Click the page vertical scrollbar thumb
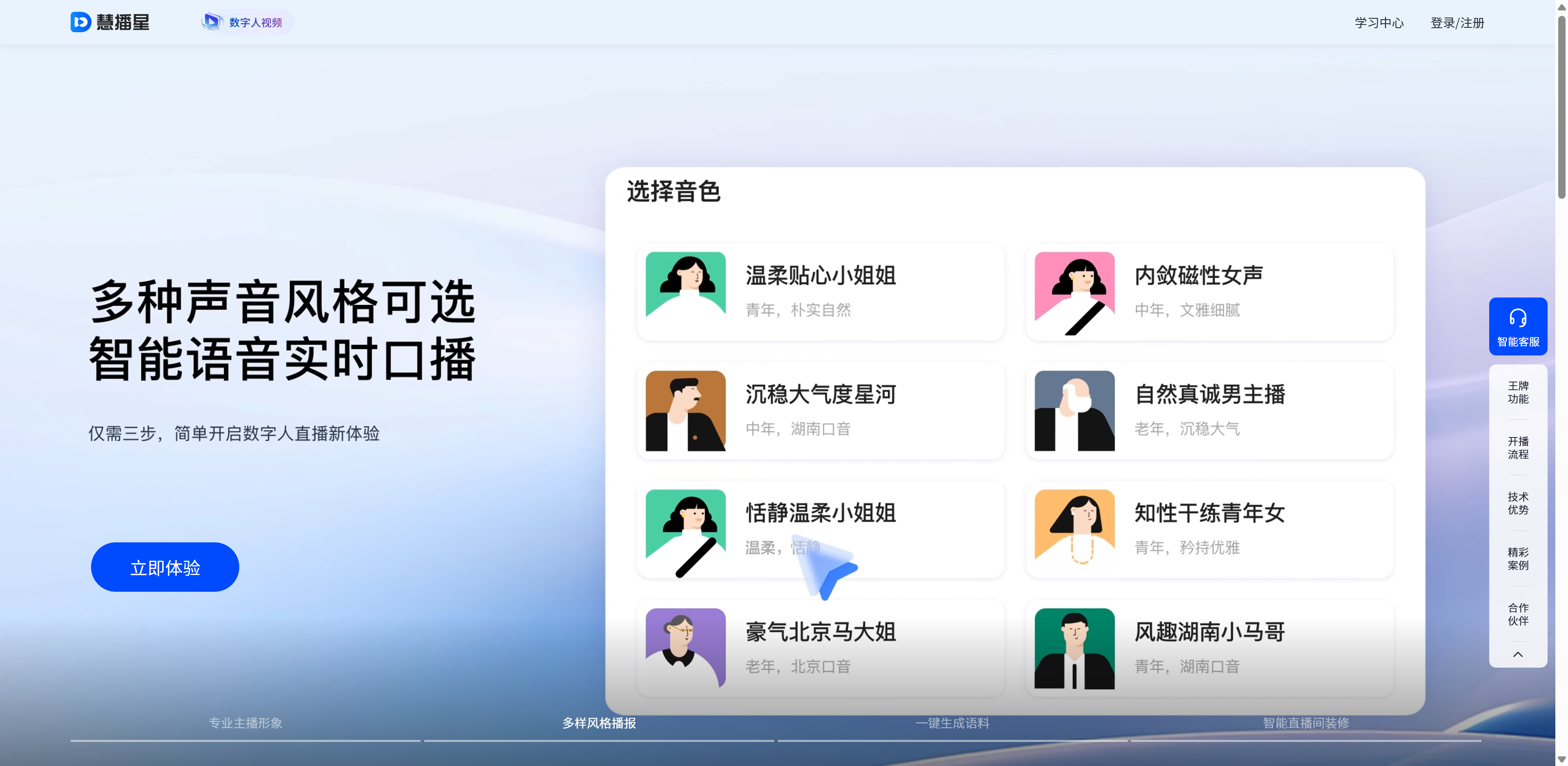The height and width of the screenshot is (766, 1568). (x=1561, y=107)
